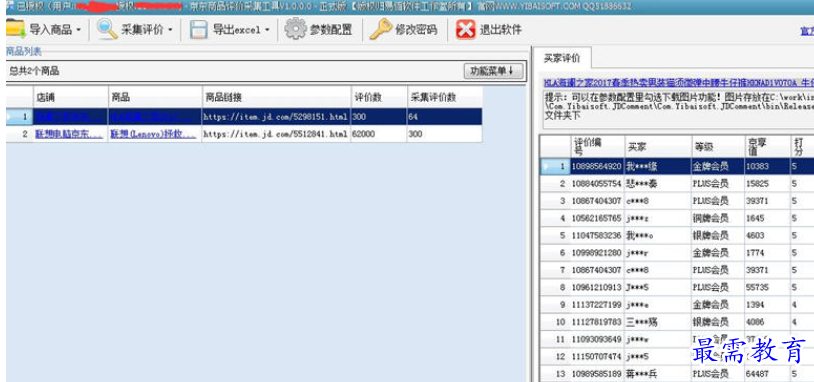This screenshot has height=382, width=814.
Task: Click 买家 column header
Action: (657, 146)
